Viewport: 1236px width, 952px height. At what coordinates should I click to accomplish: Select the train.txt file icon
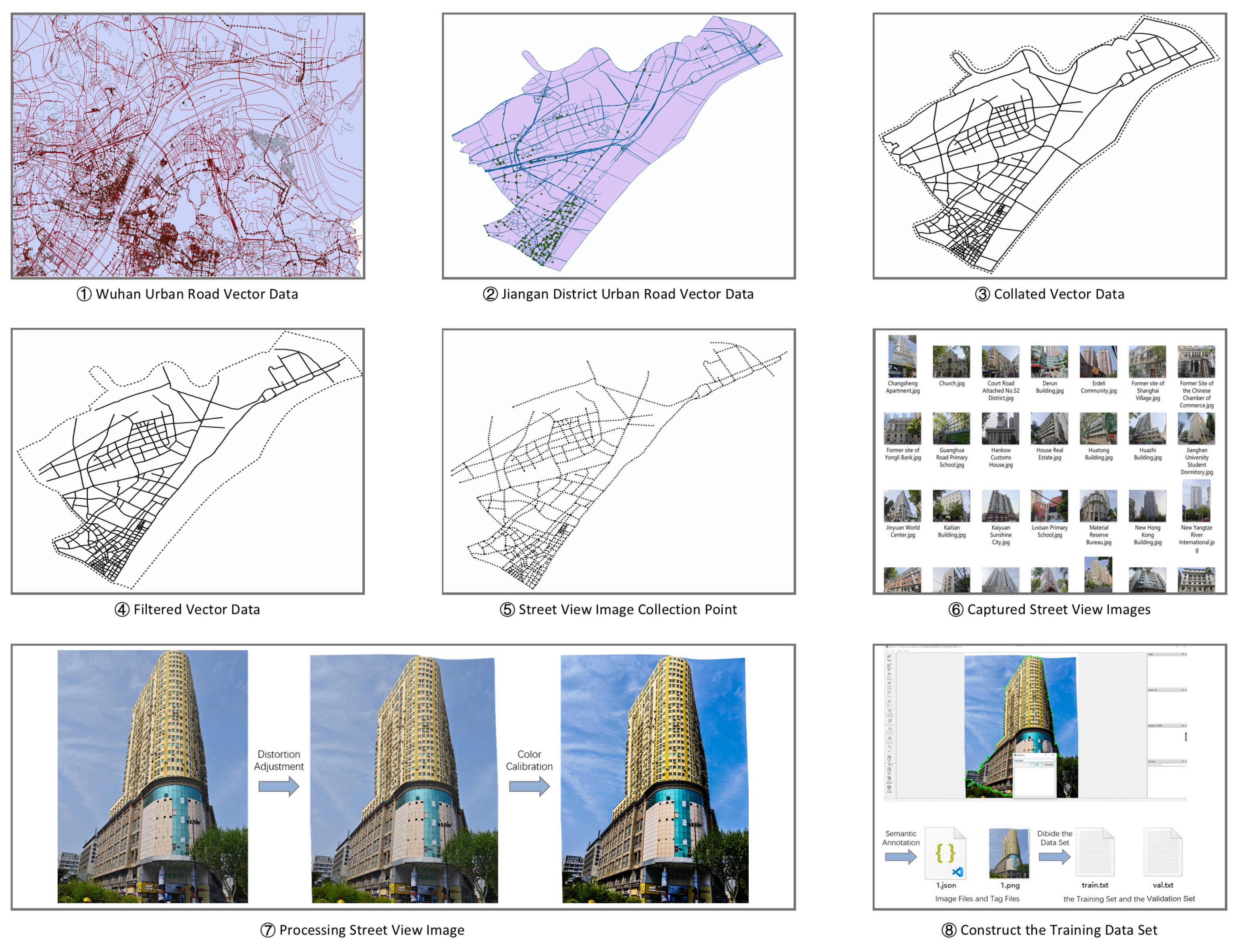pos(1095,852)
